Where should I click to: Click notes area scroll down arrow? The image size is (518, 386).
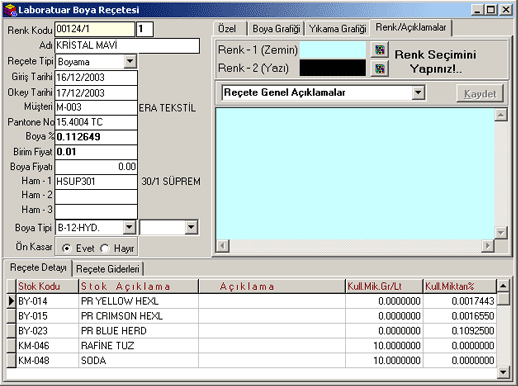click(501, 232)
